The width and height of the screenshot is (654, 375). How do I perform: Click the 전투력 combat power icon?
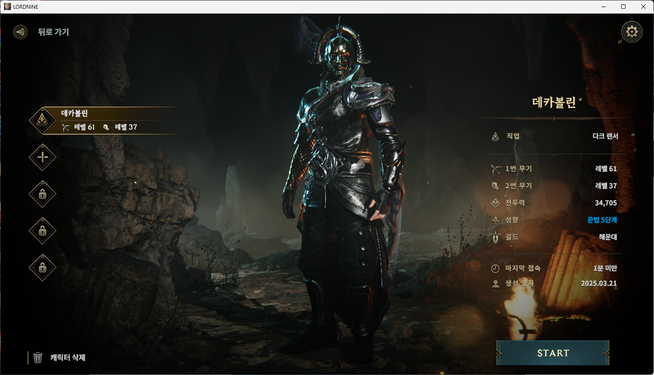point(496,203)
